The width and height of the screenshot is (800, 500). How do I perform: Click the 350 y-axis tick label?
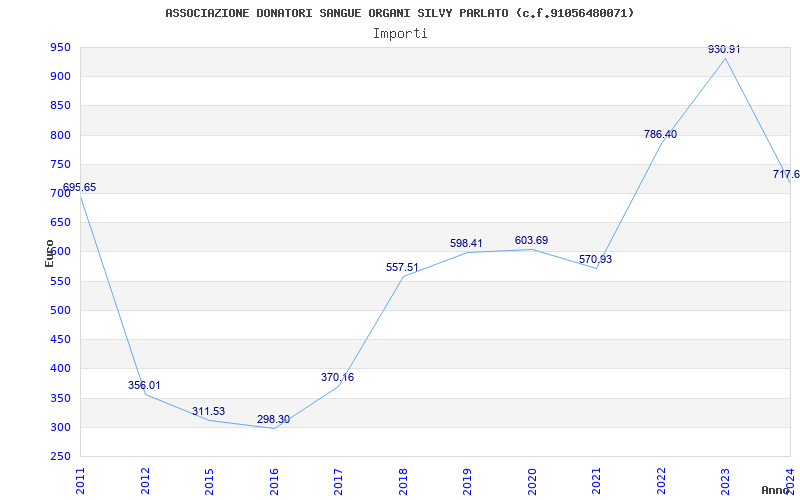tap(60, 398)
